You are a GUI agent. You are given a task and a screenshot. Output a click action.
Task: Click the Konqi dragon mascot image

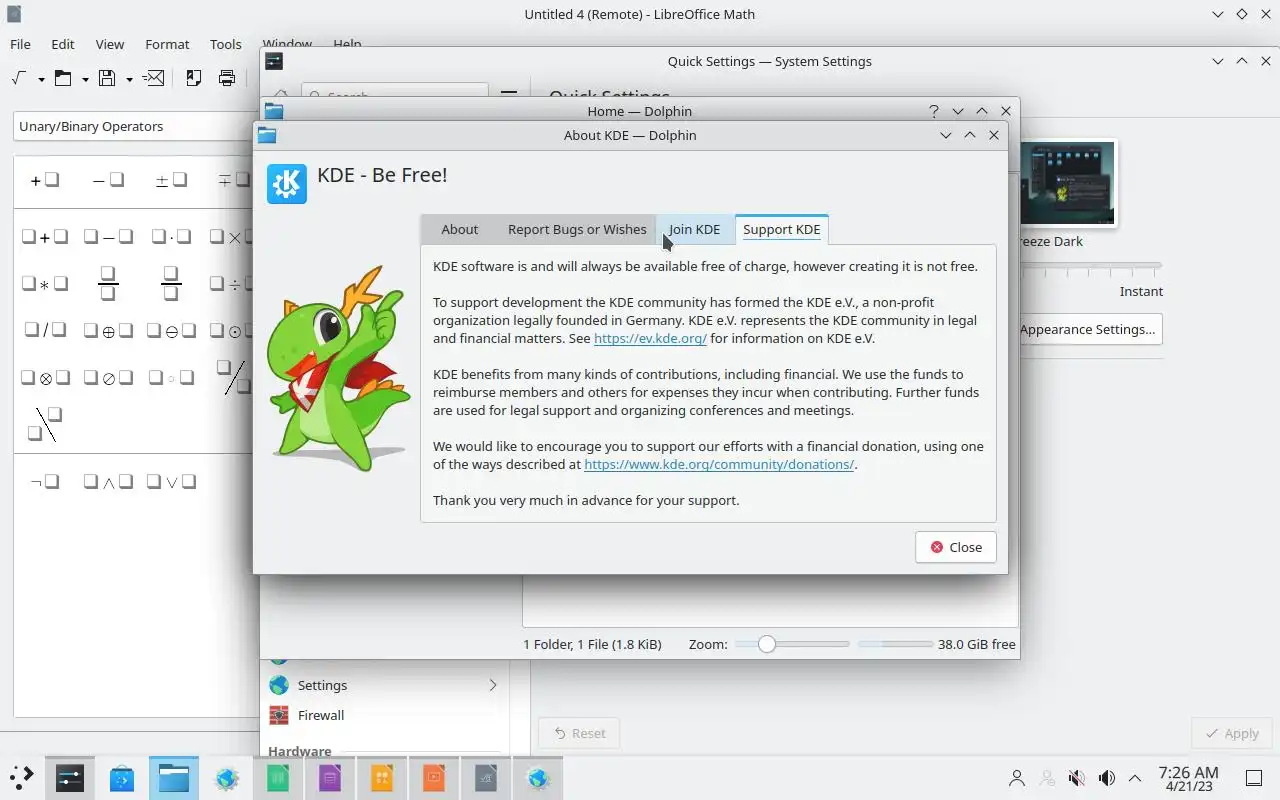pyautogui.click(x=339, y=368)
